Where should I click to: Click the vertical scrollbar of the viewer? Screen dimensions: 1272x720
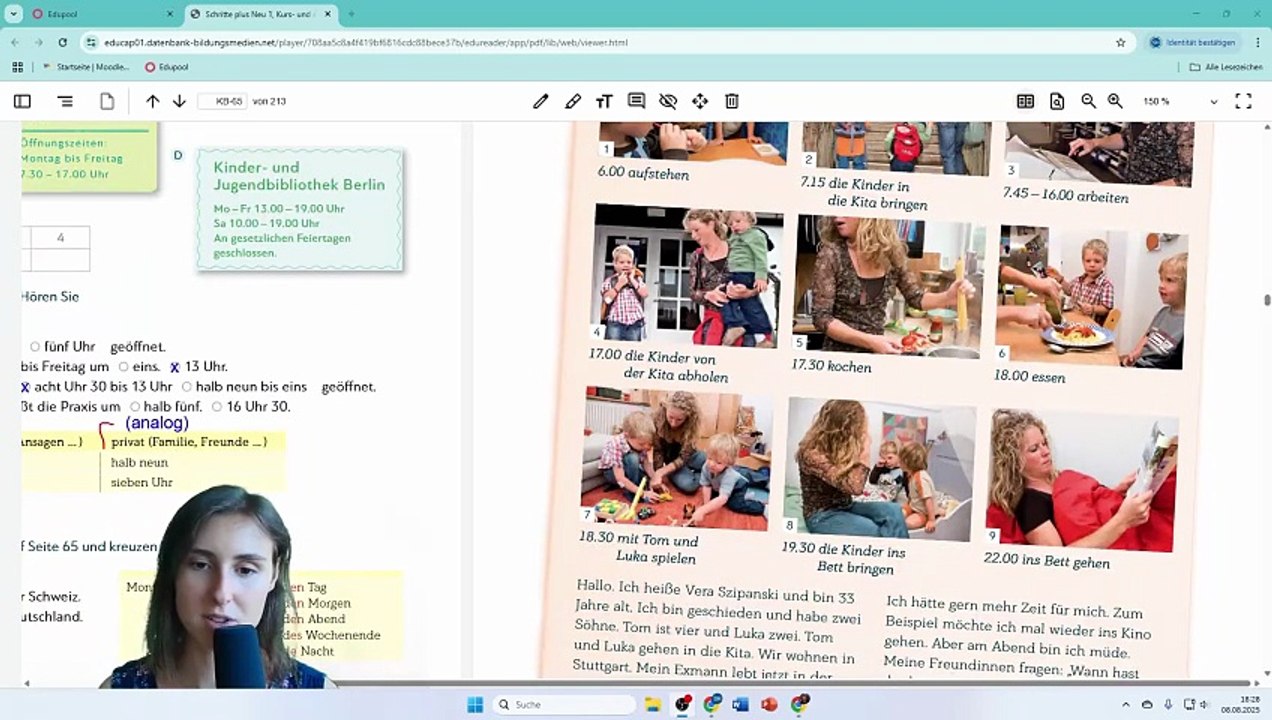[1266, 300]
